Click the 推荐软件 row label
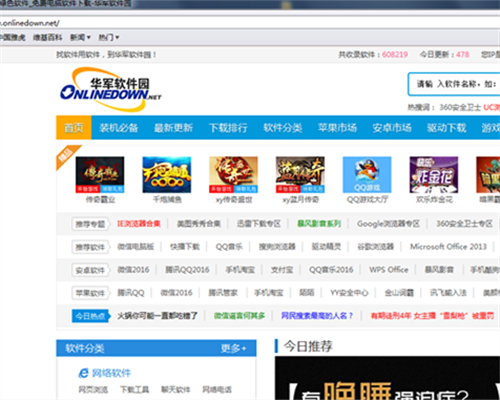Screen dimensions: 500x400 [x=90, y=247]
